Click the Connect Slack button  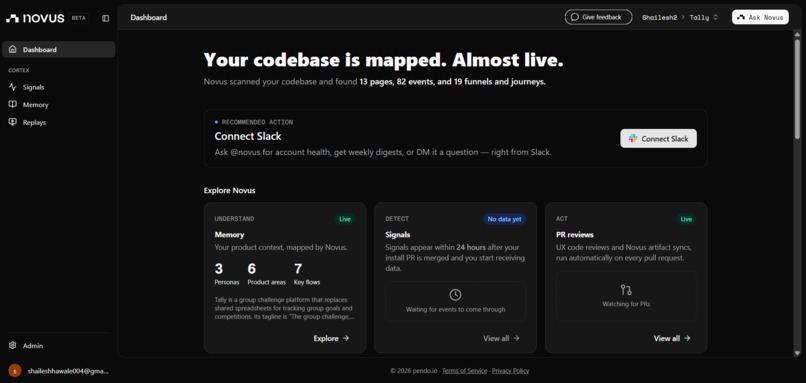[x=658, y=138]
